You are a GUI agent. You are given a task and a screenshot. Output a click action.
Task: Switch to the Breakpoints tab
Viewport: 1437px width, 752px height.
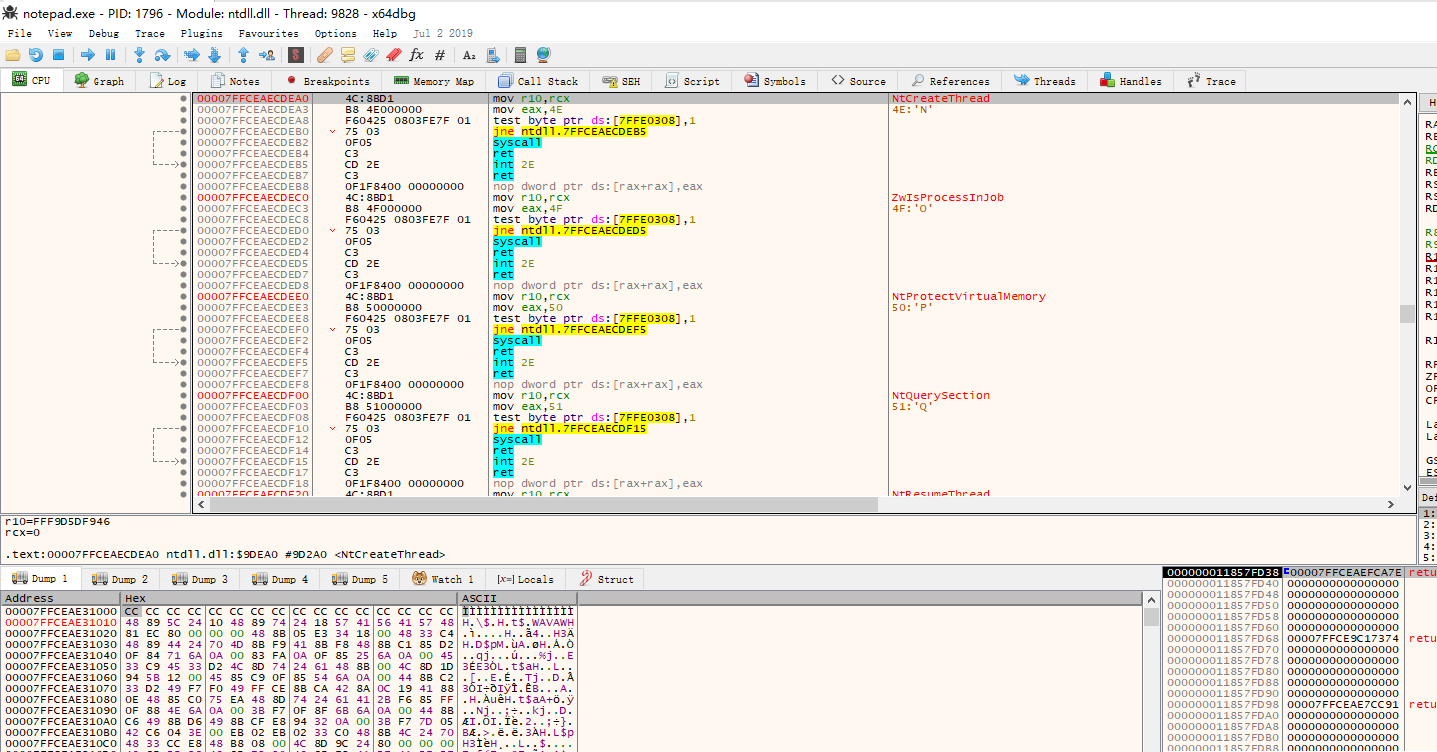tap(328, 81)
